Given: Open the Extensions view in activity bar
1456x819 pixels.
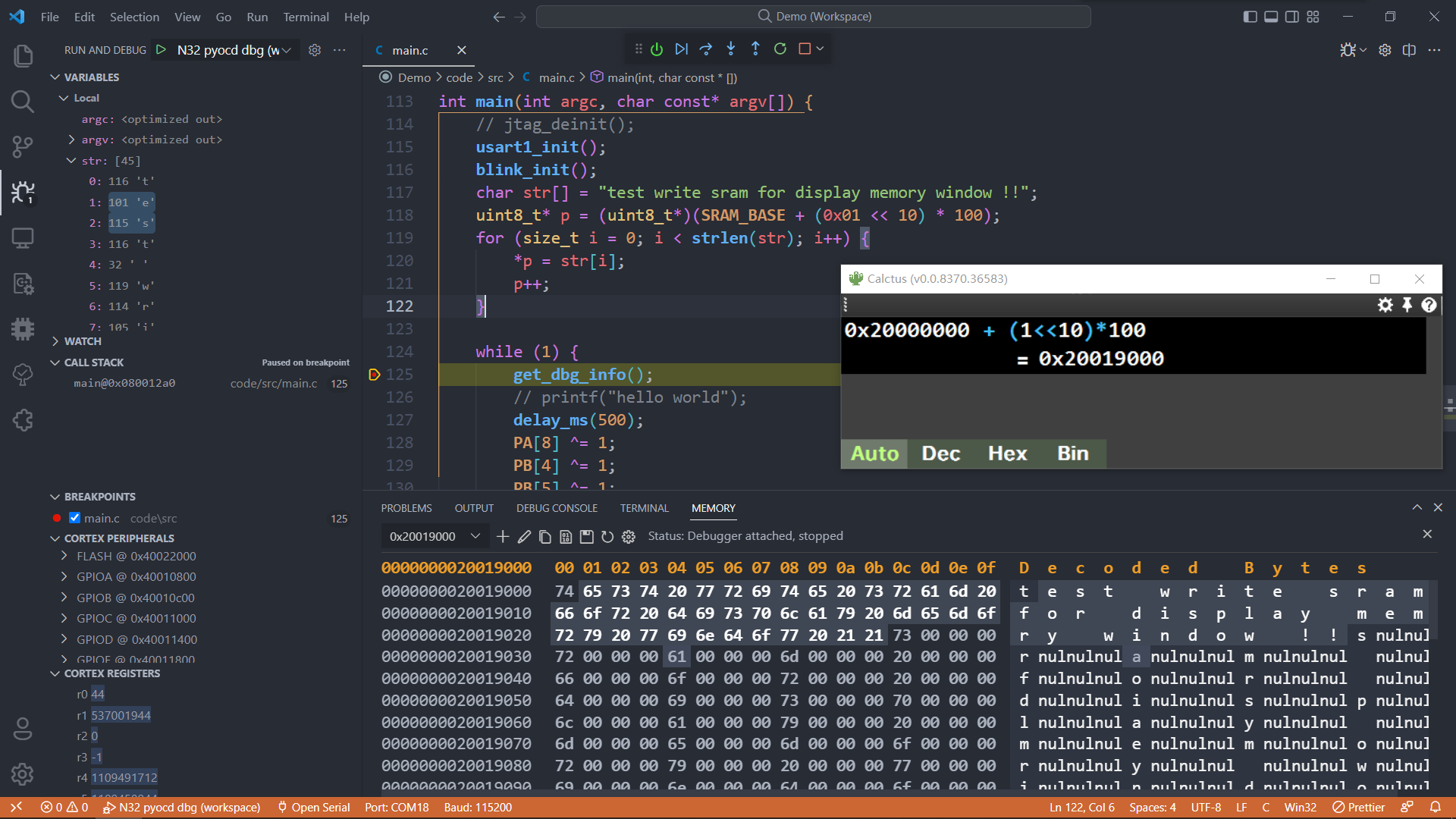Looking at the screenshot, I should click(x=23, y=419).
